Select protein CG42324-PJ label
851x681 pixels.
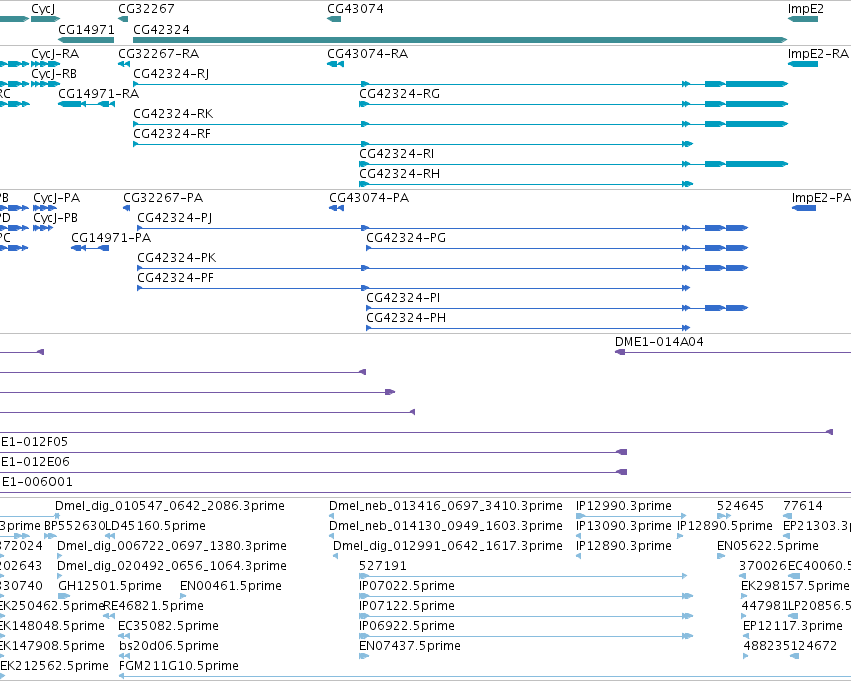174,218
